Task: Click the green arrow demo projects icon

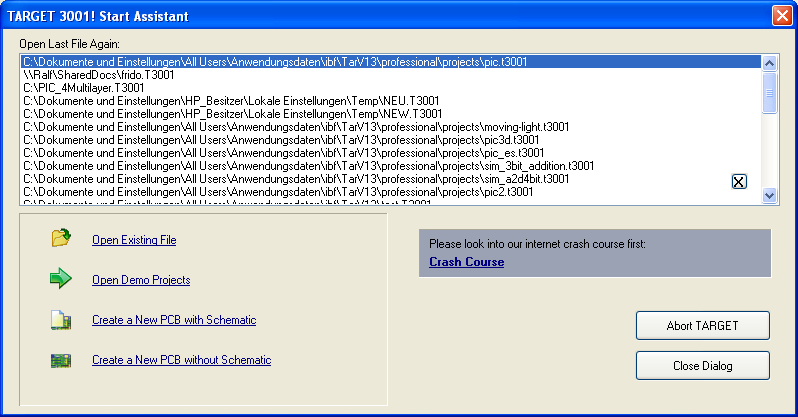Action: pos(61,279)
